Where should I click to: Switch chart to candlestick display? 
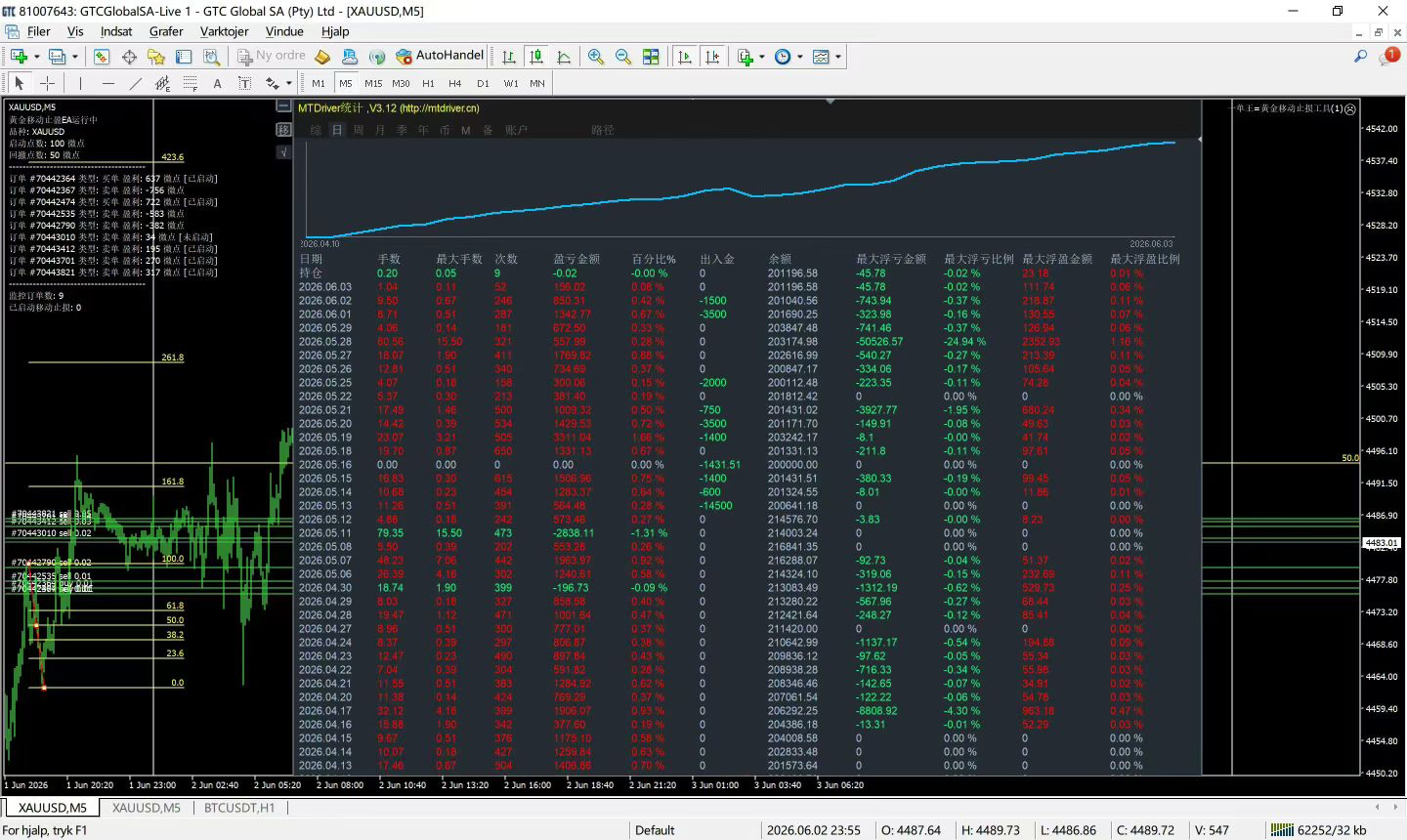536,57
